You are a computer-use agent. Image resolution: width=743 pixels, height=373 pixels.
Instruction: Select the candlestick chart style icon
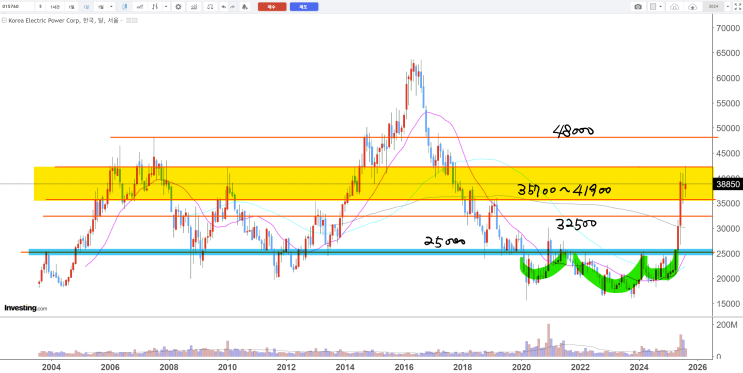pos(125,7)
